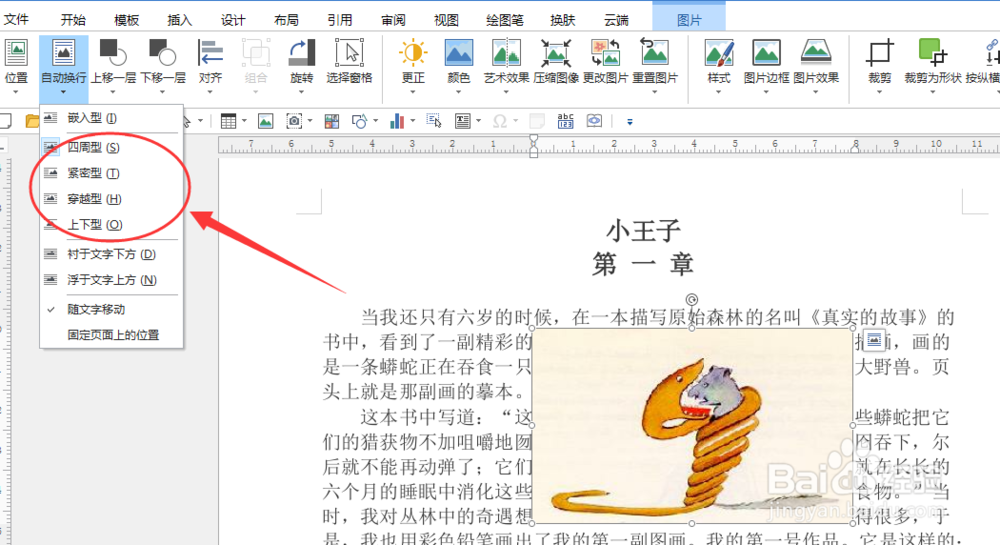The image size is (1000, 545).
Task: Expand the 下移一层 dropdown arrow
Action: point(162,92)
